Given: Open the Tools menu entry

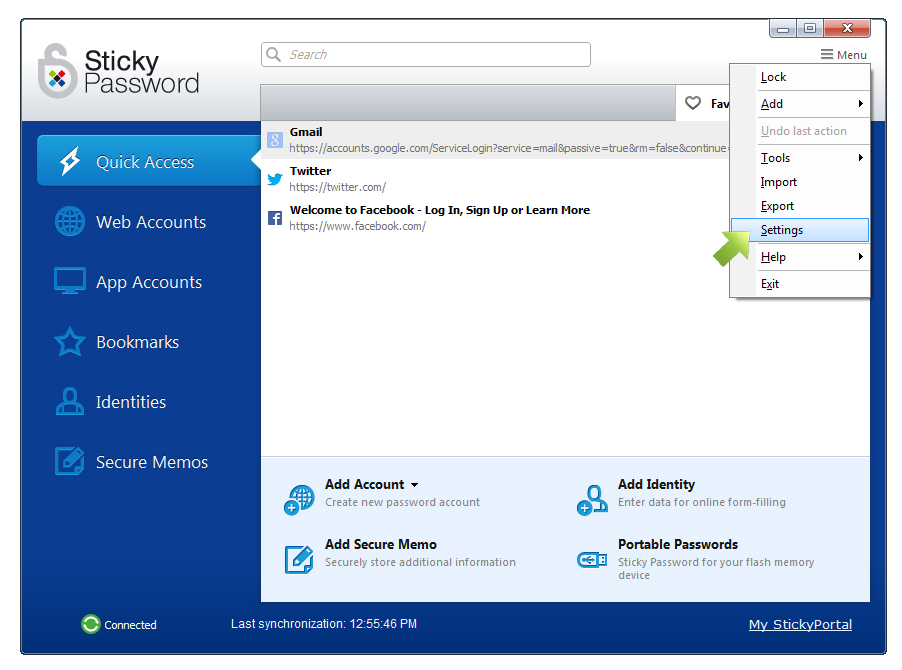Looking at the screenshot, I should pos(800,158).
